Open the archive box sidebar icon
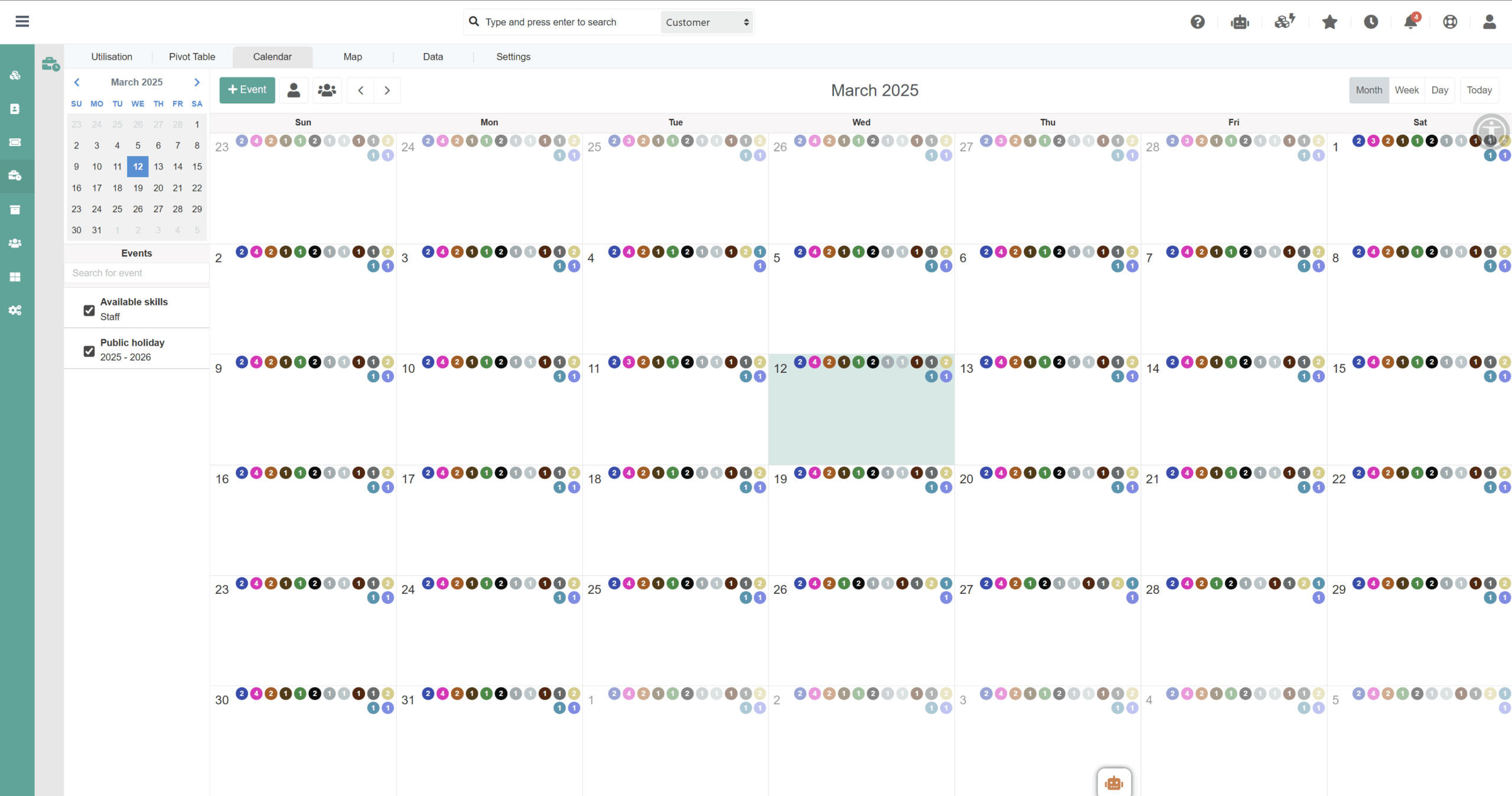The width and height of the screenshot is (1512, 796). pos(15,210)
